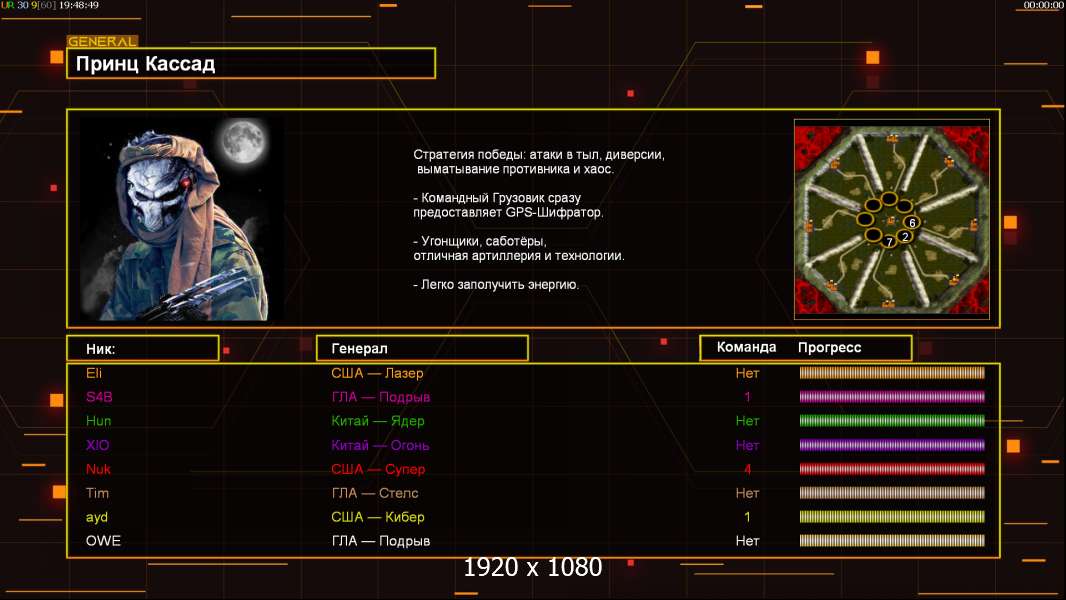Click start position marker 2 on minimap
Screen dimensions: 1066x600
(x=905, y=237)
